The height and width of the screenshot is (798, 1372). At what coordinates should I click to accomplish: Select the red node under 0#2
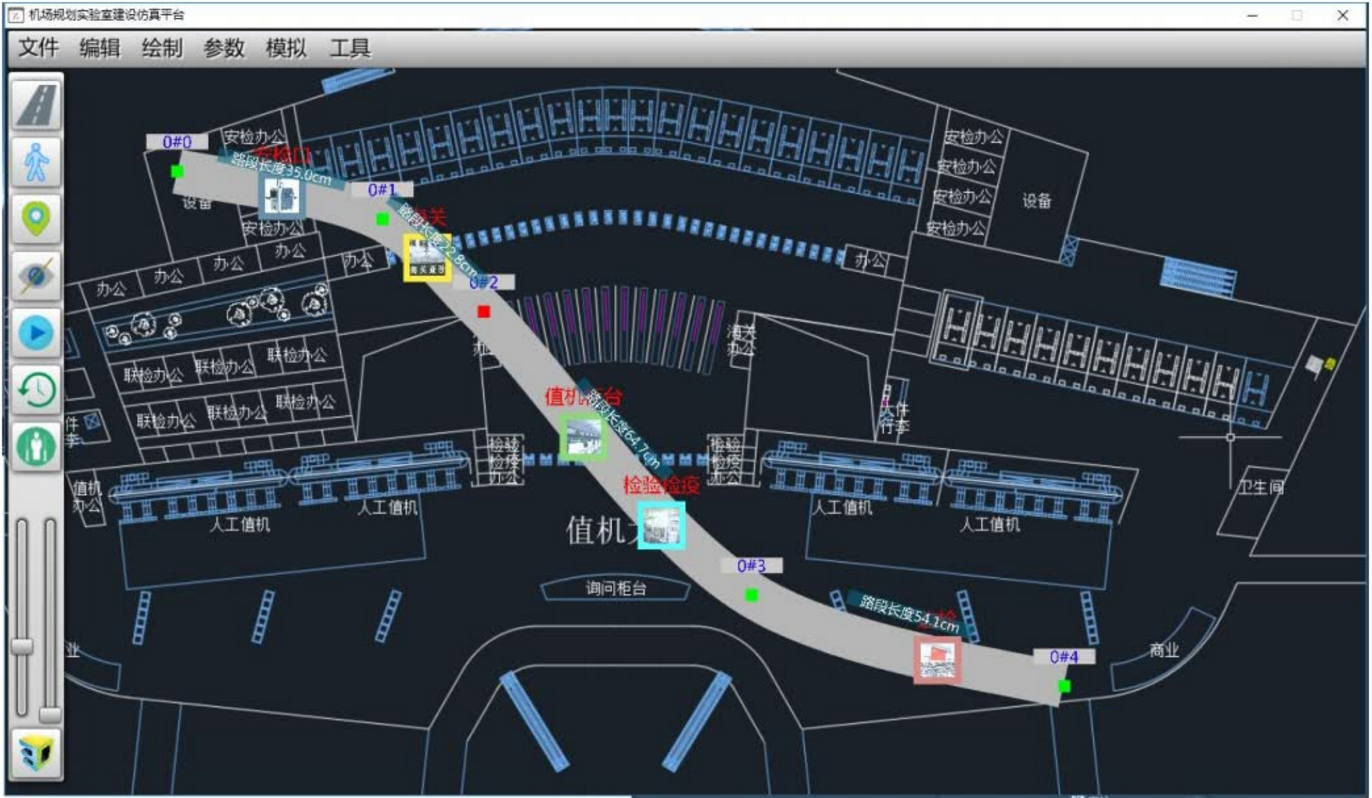(x=484, y=312)
